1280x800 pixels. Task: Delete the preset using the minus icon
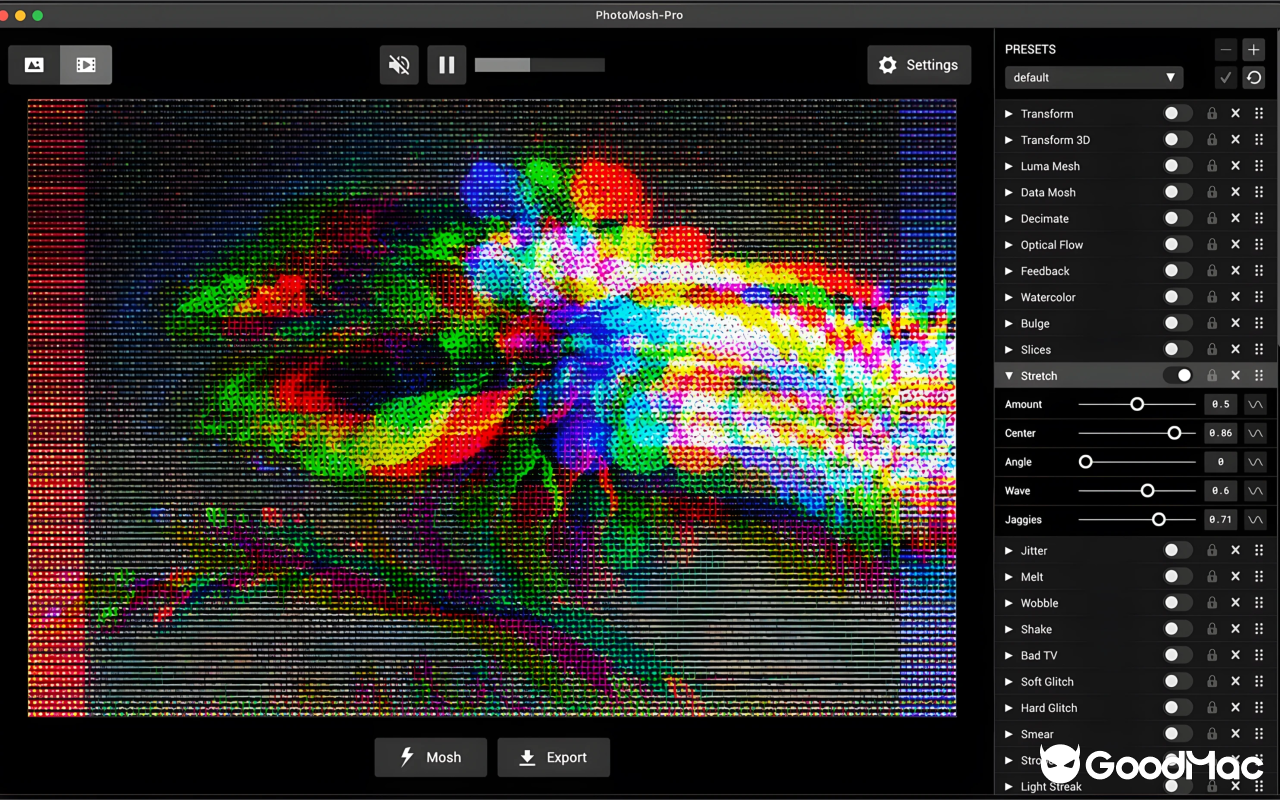(1225, 49)
